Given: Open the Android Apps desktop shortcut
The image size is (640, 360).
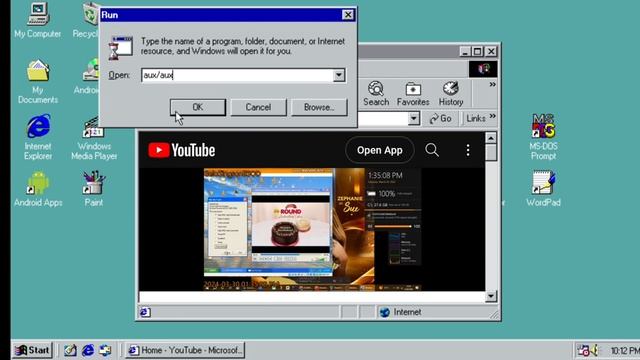Looking at the screenshot, I should click(38, 189).
